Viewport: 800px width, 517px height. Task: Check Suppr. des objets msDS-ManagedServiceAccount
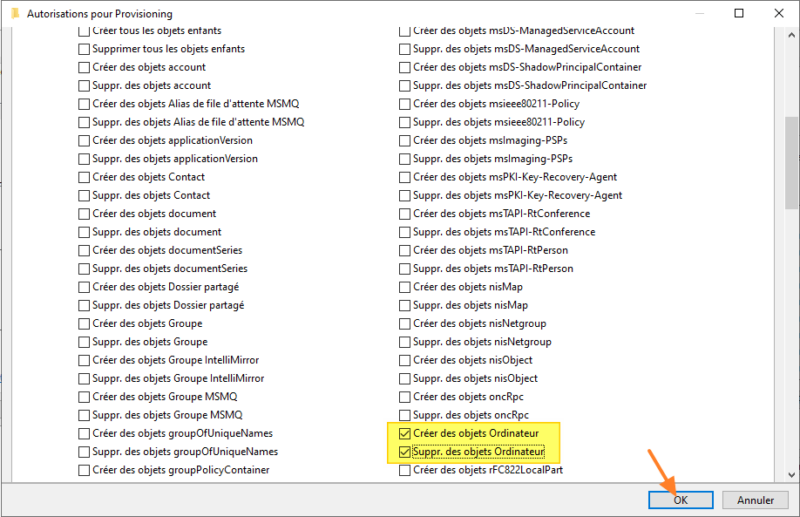405,49
